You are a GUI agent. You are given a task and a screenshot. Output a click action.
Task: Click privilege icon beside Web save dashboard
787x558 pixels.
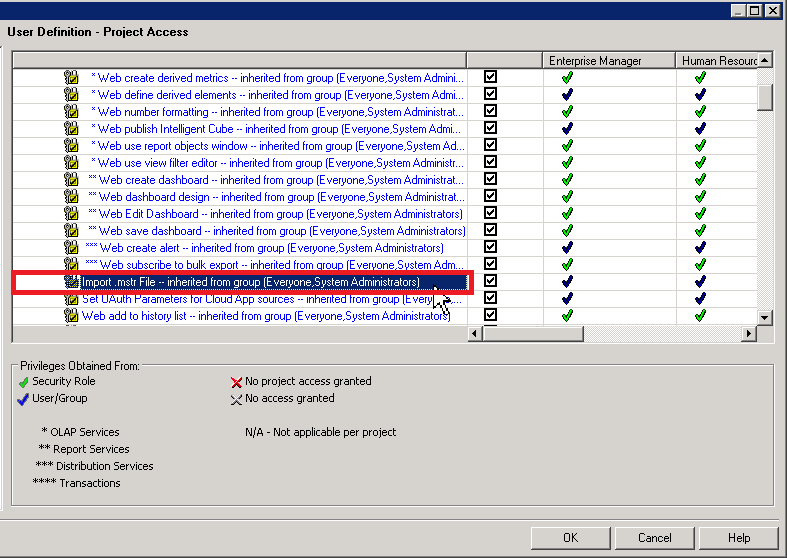pyautogui.click(x=71, y=231)
